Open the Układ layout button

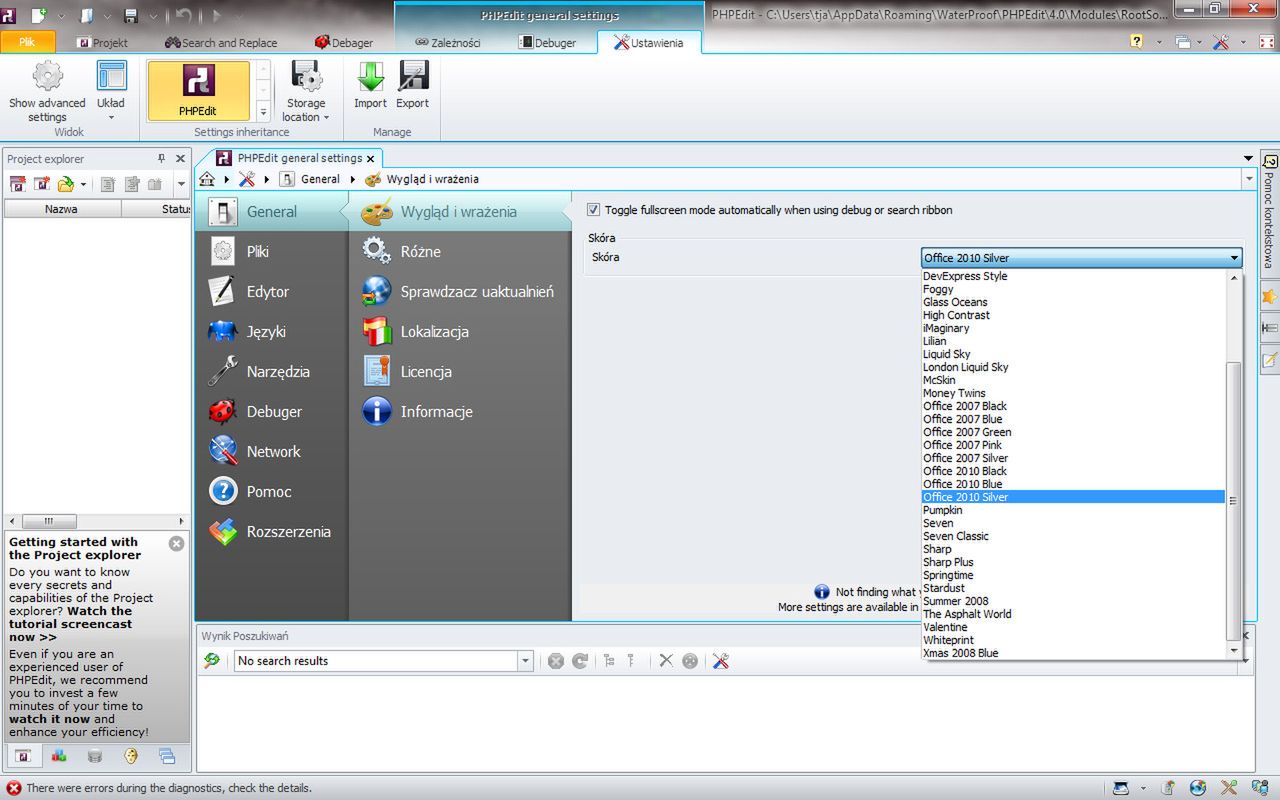(x=111, y=92)
